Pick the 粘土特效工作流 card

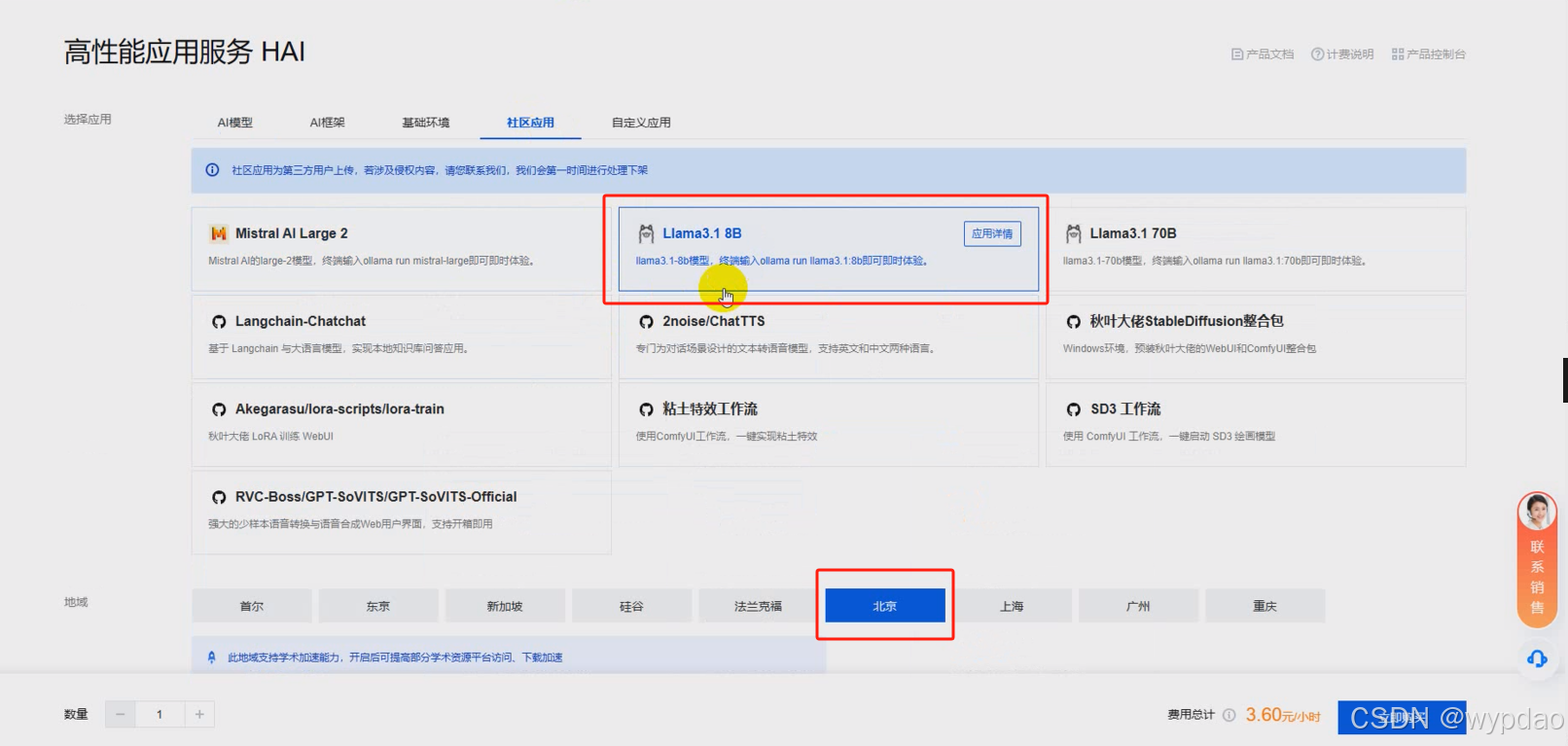829,424
